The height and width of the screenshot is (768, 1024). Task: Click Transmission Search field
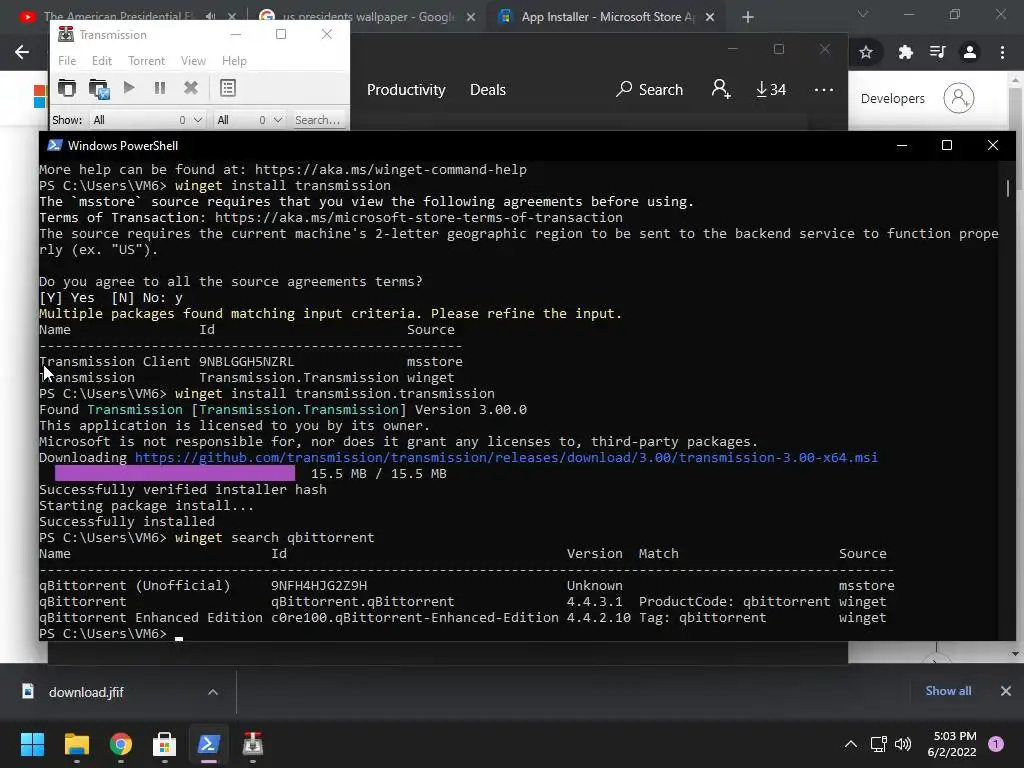point(317,120)
